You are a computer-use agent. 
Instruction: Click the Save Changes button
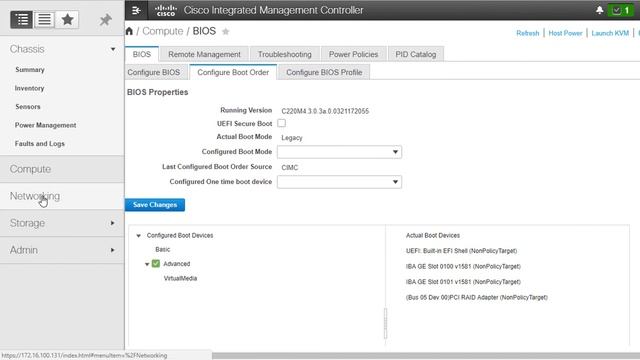[x=155, y=205]
